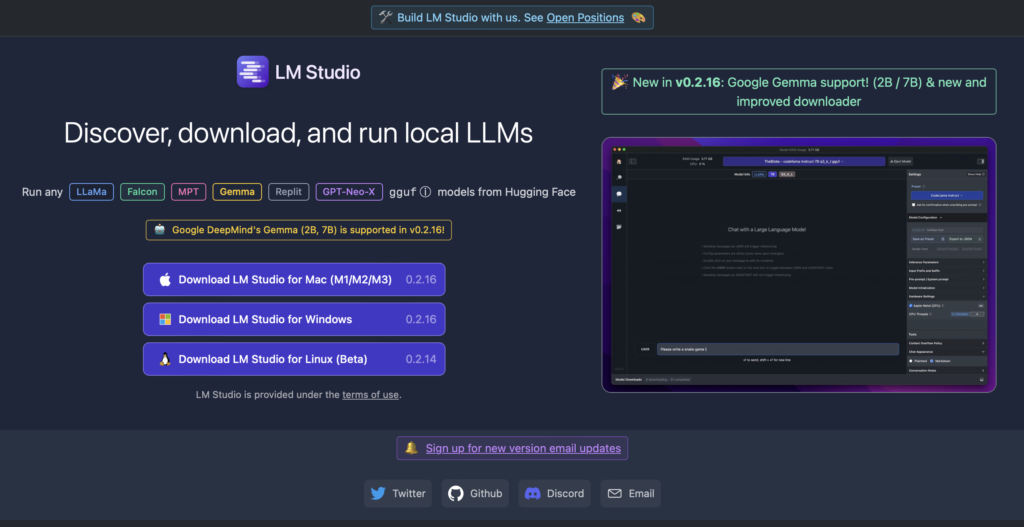Toggle left sidebar panel icon in app screenshot
This screenshot has height=527, width=1024.
click(633, 161)
